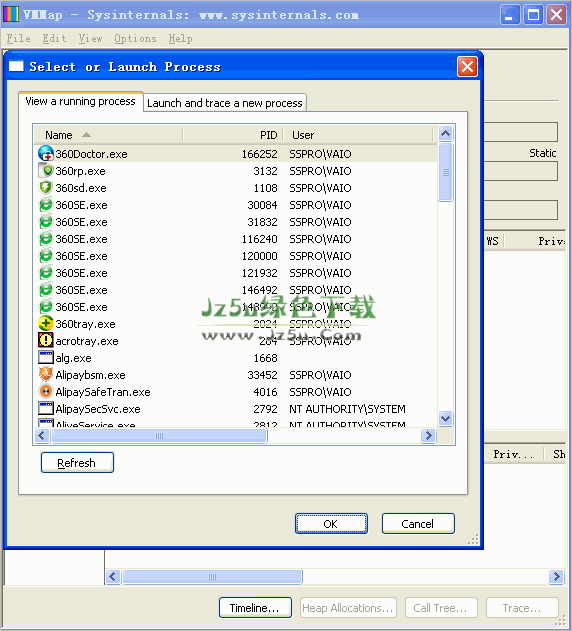Sort process list by PID column
Viewport: 572px width, 631px height.
point(233,135)
